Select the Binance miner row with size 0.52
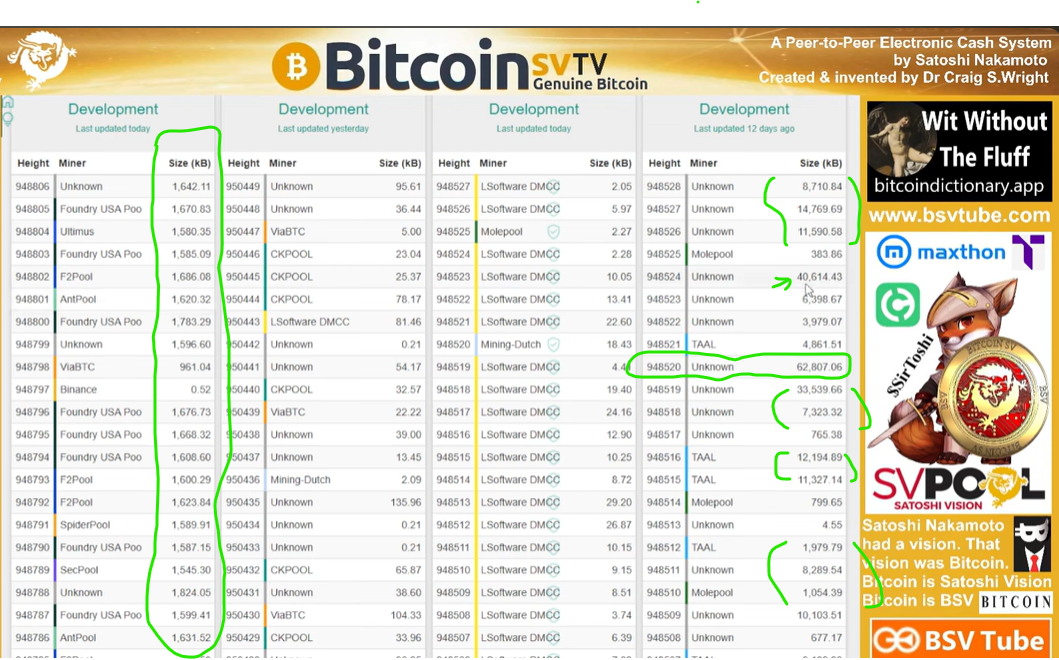 [113, 390]
